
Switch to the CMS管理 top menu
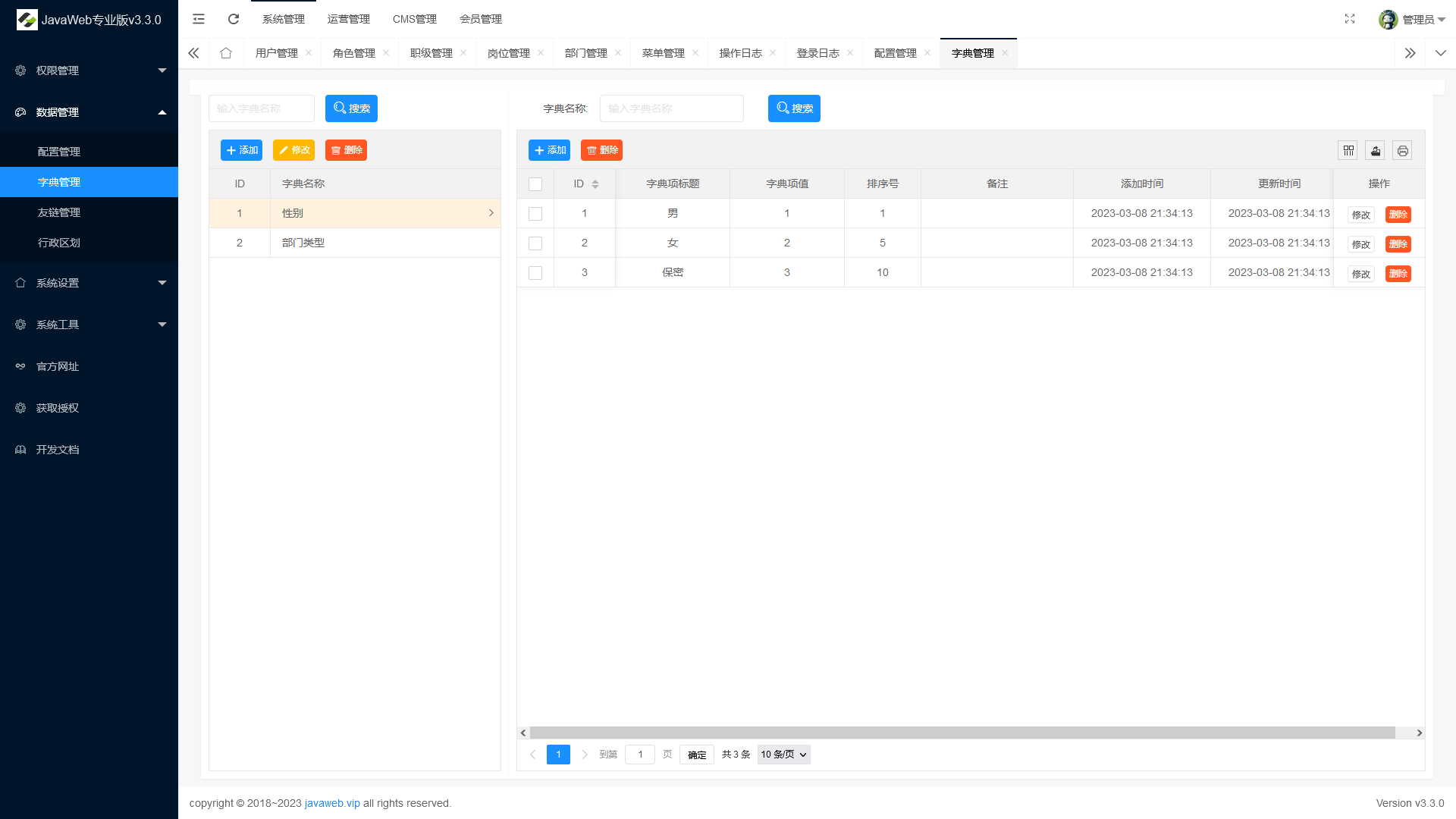point(415,19)
